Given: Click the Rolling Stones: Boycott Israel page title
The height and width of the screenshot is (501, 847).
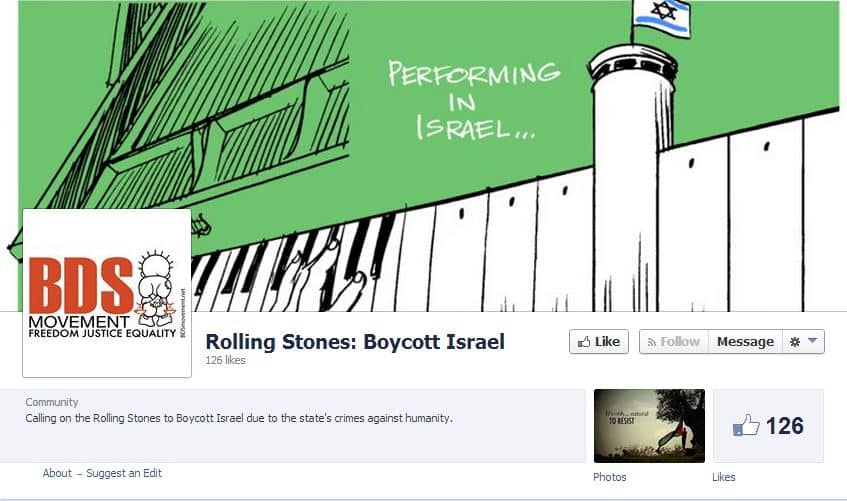Looking at the screenshot, I should pos(355,342).
